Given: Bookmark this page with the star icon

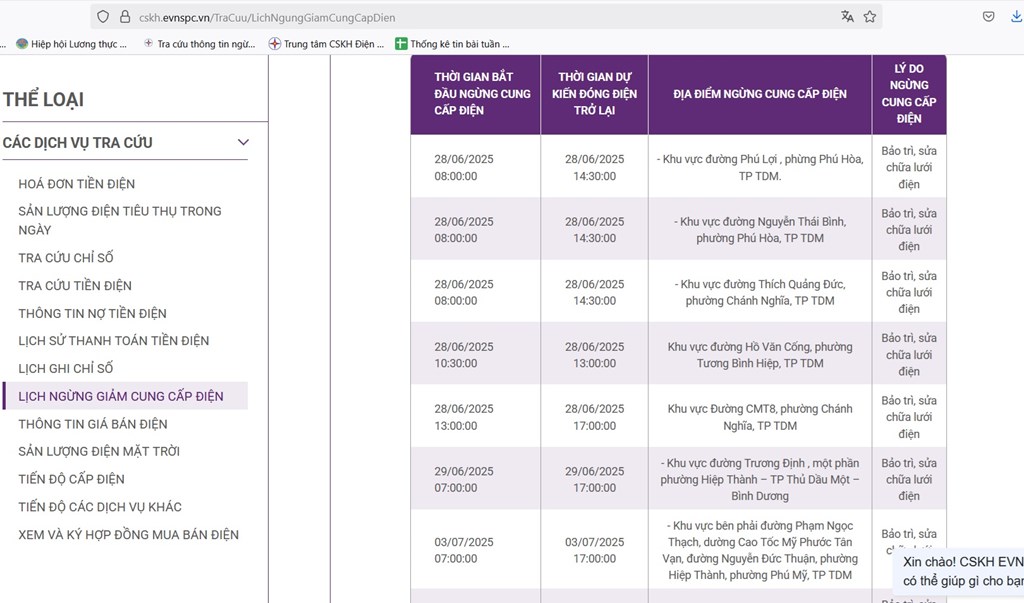Looking at the screenshot, I should (x=870, y=17).
